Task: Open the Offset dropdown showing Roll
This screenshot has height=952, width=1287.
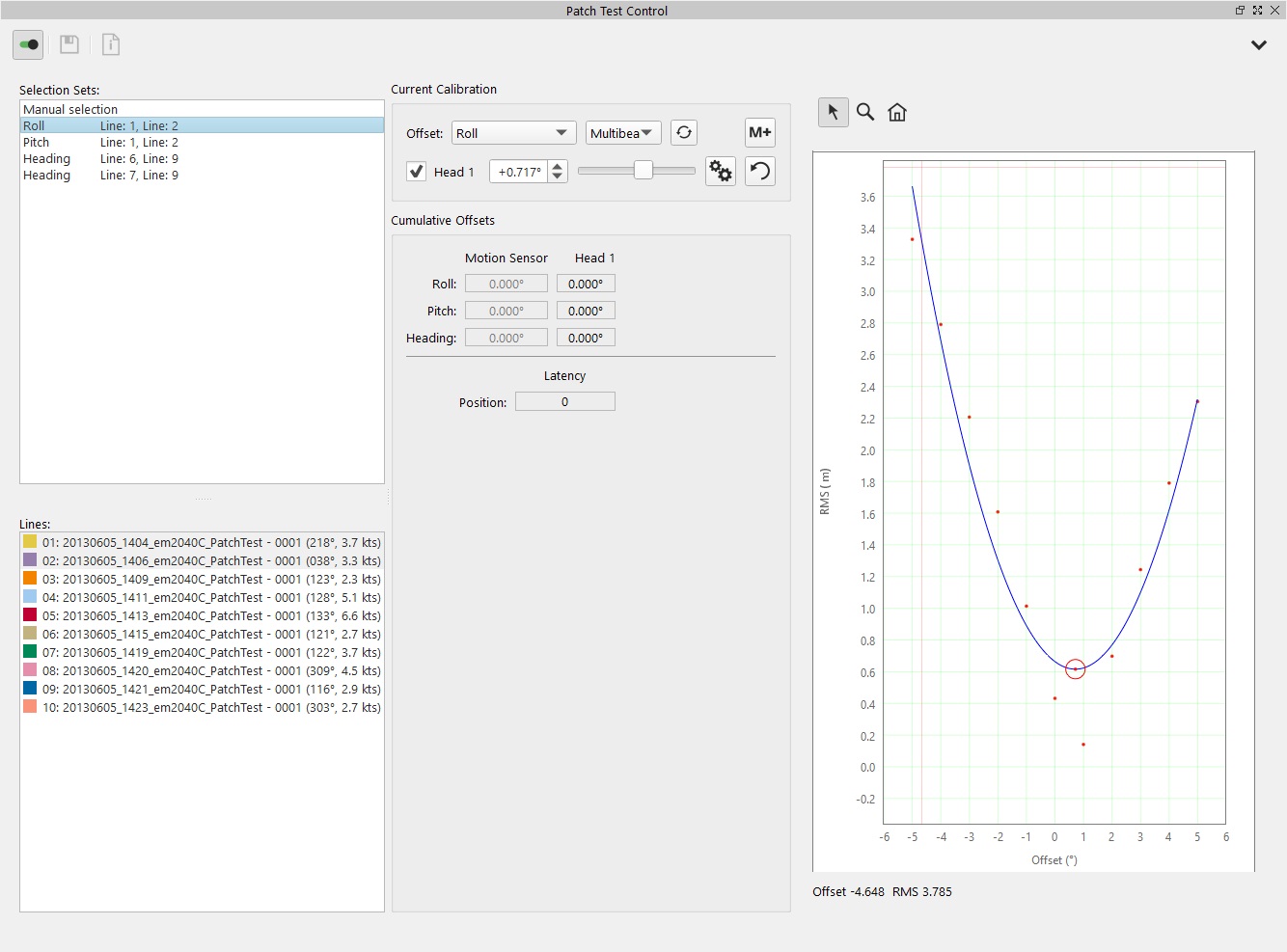Action: [513, 132]
